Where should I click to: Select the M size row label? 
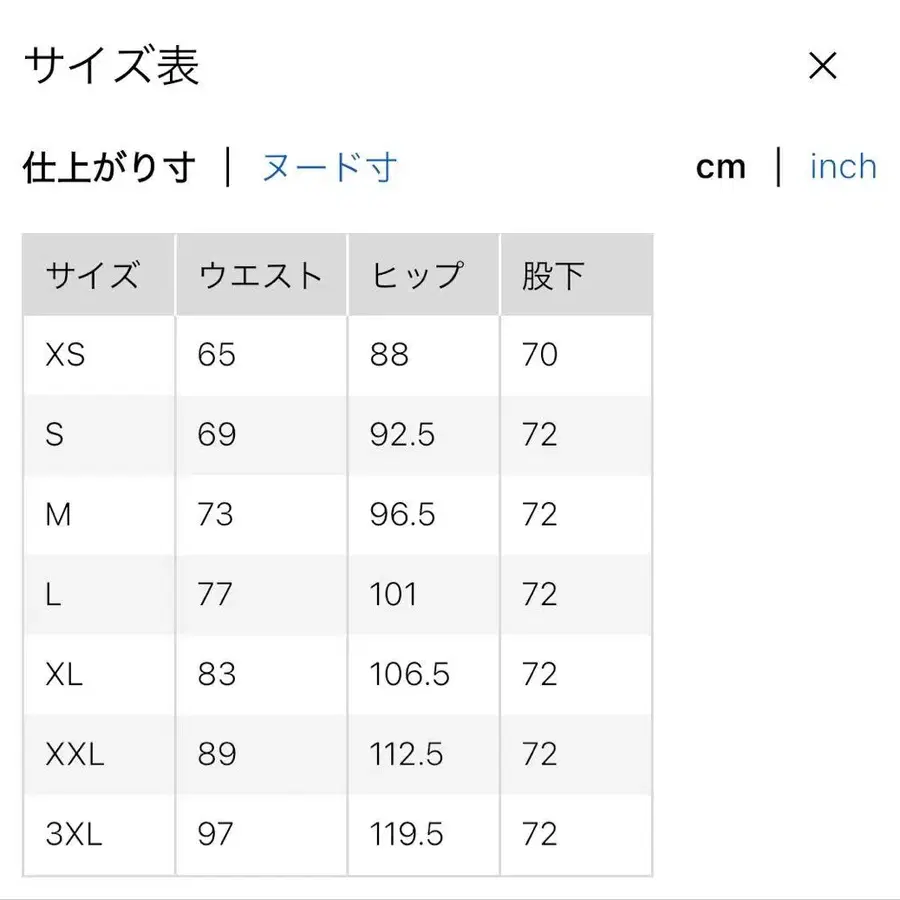59,515
